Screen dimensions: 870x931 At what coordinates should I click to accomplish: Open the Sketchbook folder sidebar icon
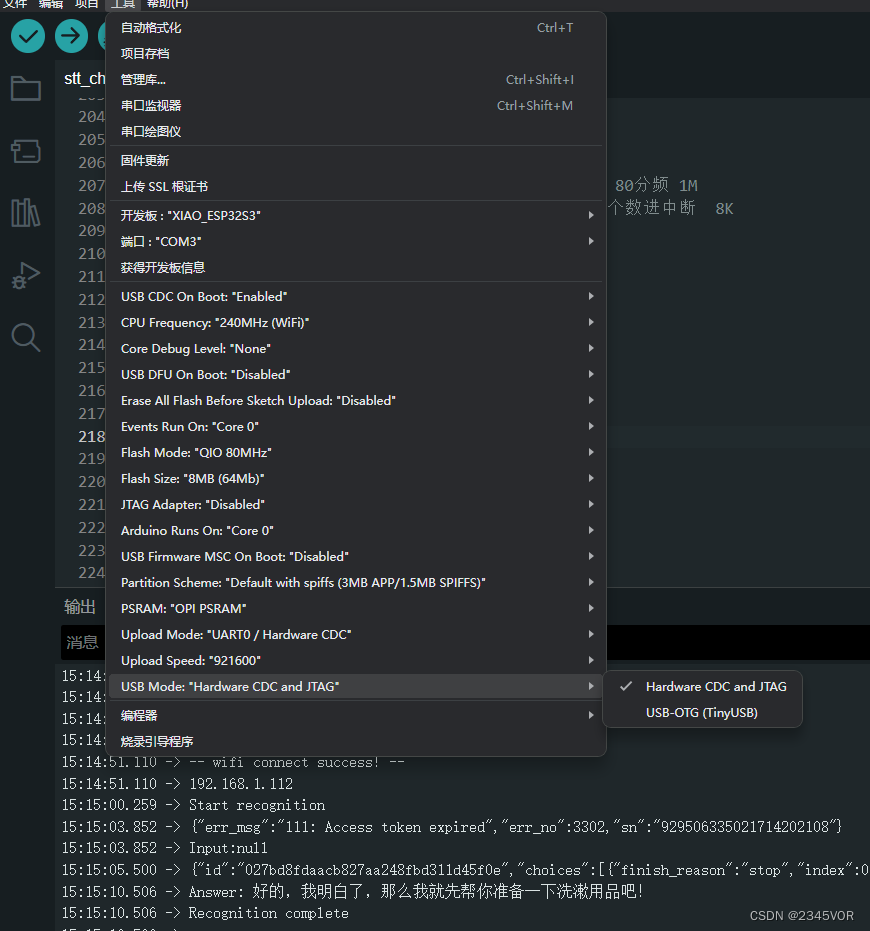point(25,89)
